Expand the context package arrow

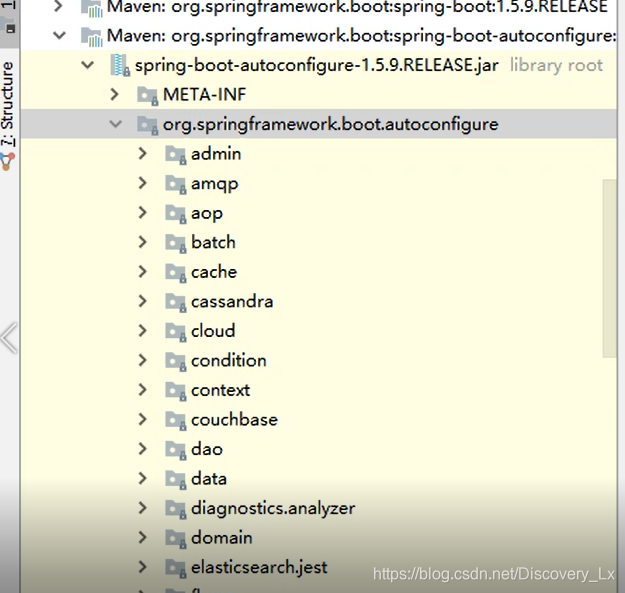pos(143,390)
